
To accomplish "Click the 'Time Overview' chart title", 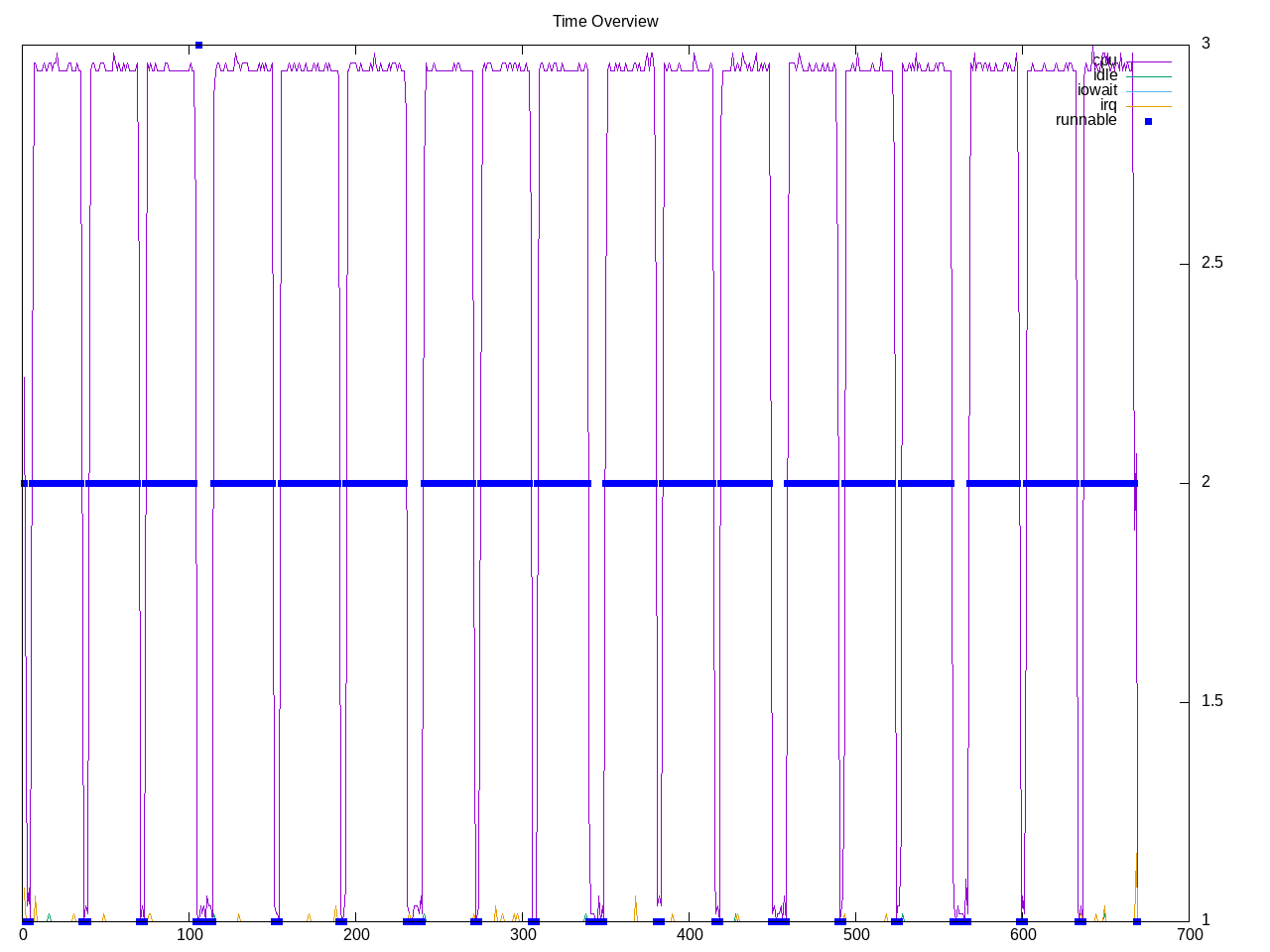I will pos(605,21).
